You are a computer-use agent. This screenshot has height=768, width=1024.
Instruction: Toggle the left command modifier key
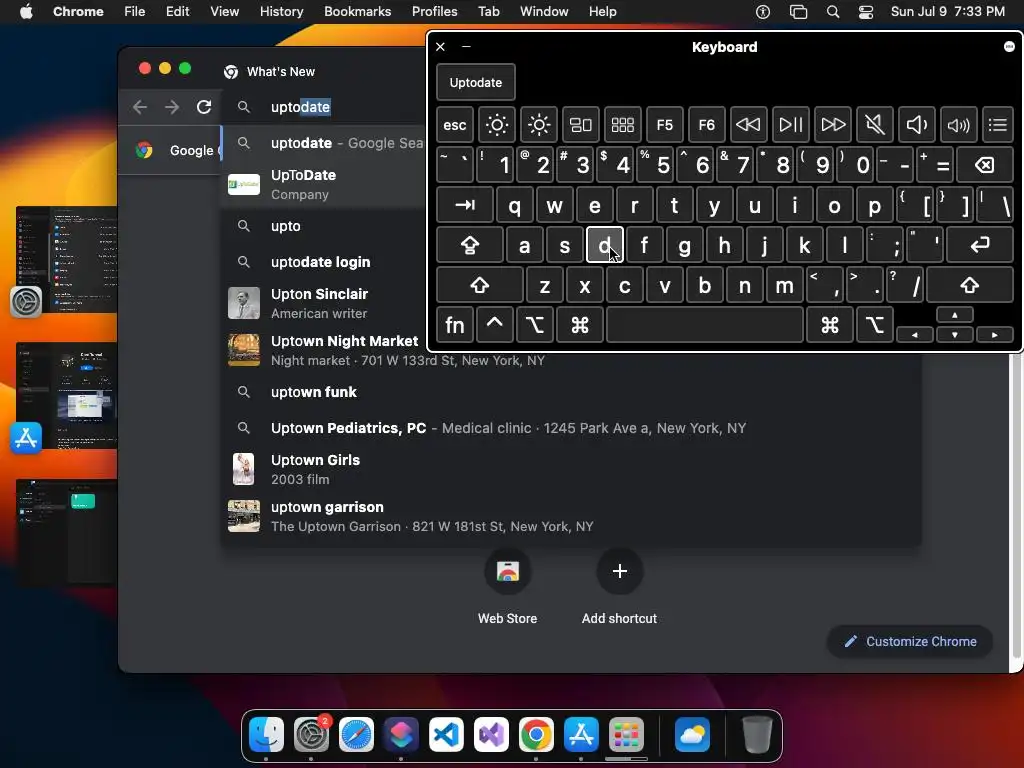(580, 325)
